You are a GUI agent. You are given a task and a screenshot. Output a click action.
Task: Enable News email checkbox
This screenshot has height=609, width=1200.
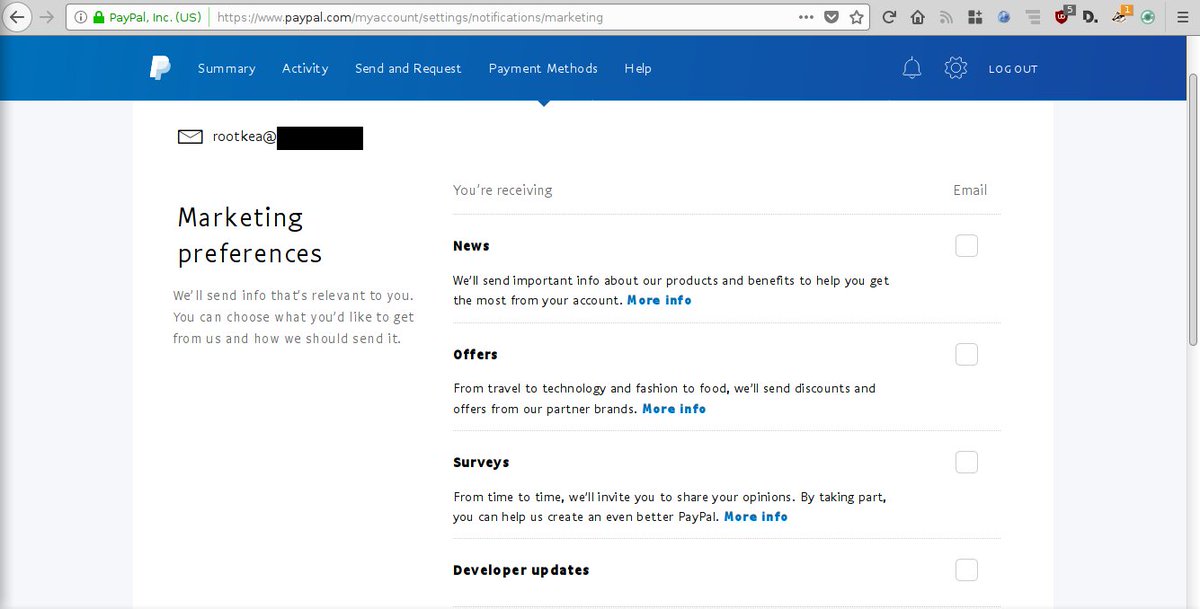pos(966,246)
